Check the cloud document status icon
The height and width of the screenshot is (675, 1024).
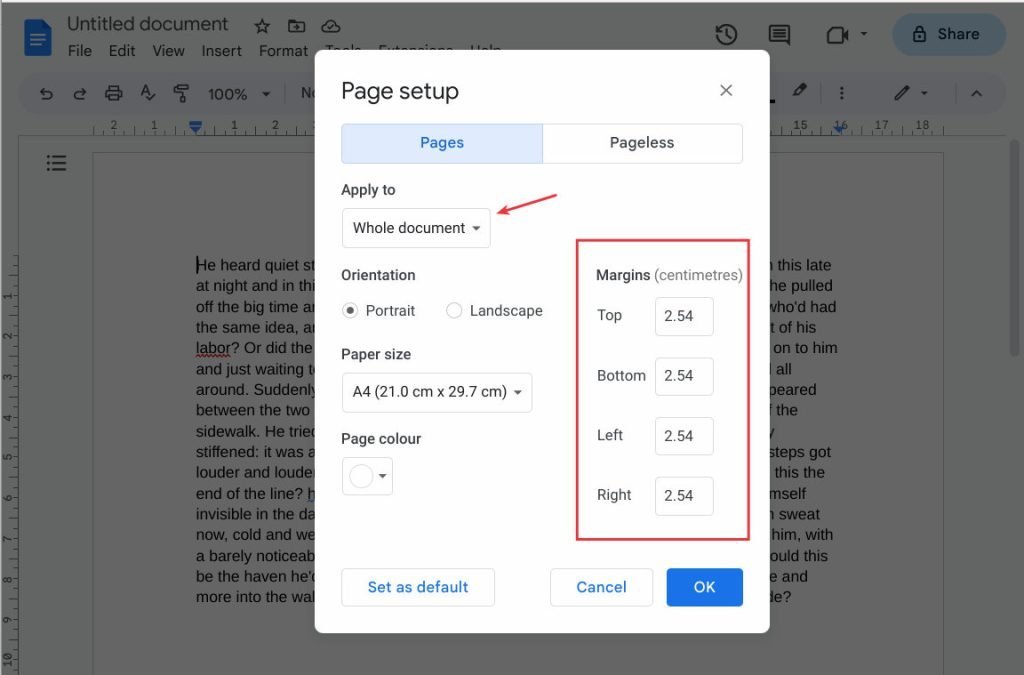click(x=330, y=26)
